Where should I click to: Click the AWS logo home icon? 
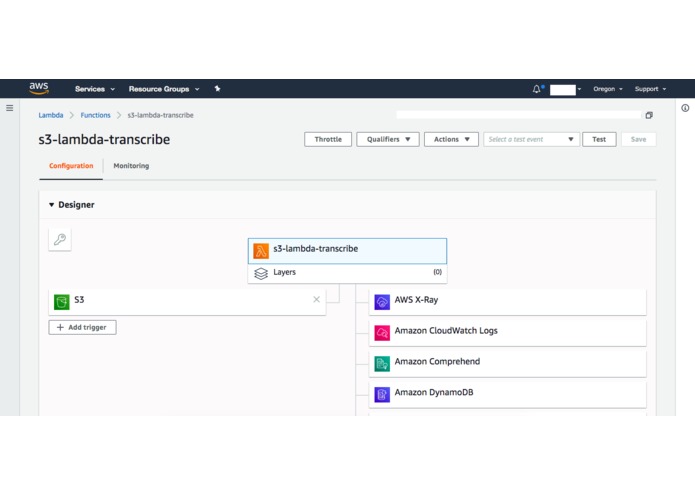click(x=39, y=89)
